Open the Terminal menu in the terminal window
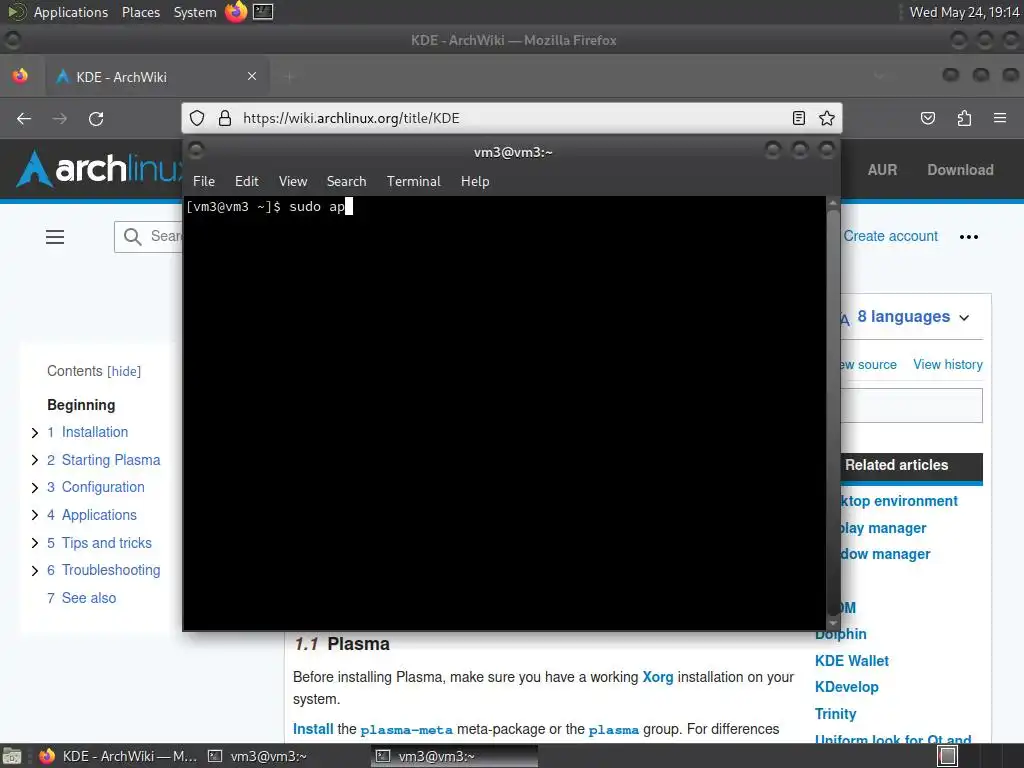 coord(413,182)
